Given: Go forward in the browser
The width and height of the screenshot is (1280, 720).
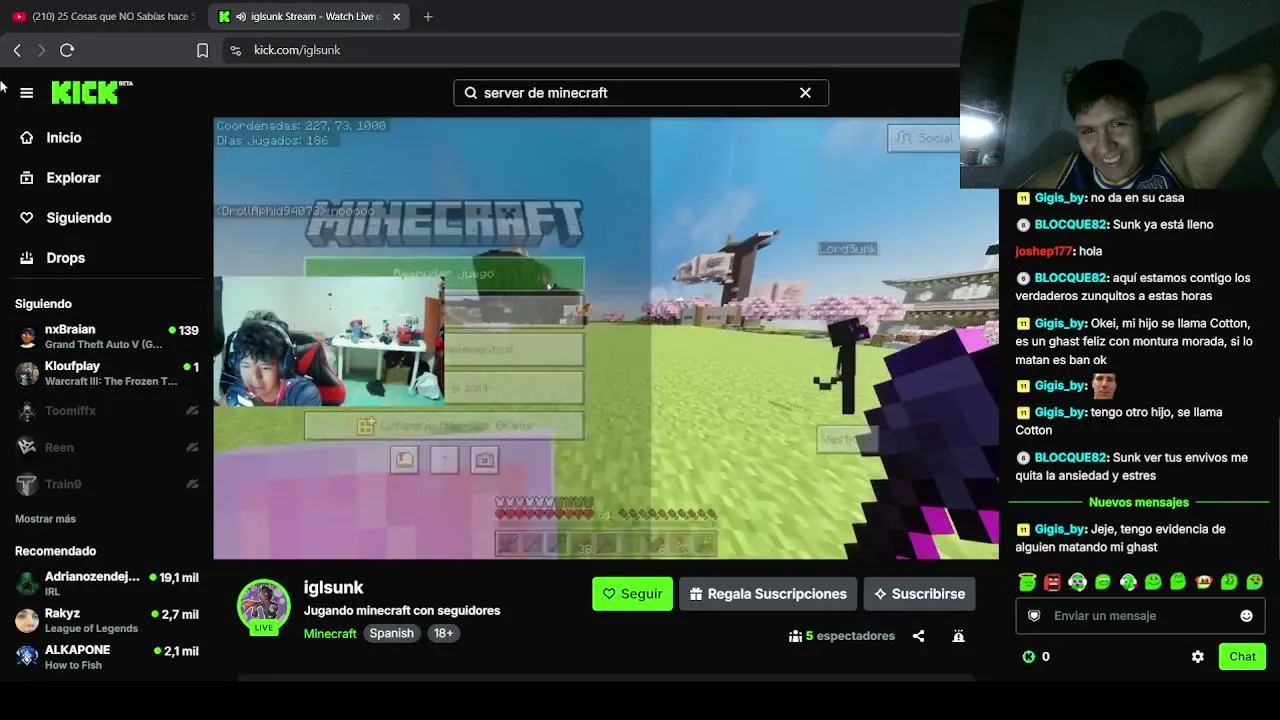Looking at the screenshot, I should (41, 50).
